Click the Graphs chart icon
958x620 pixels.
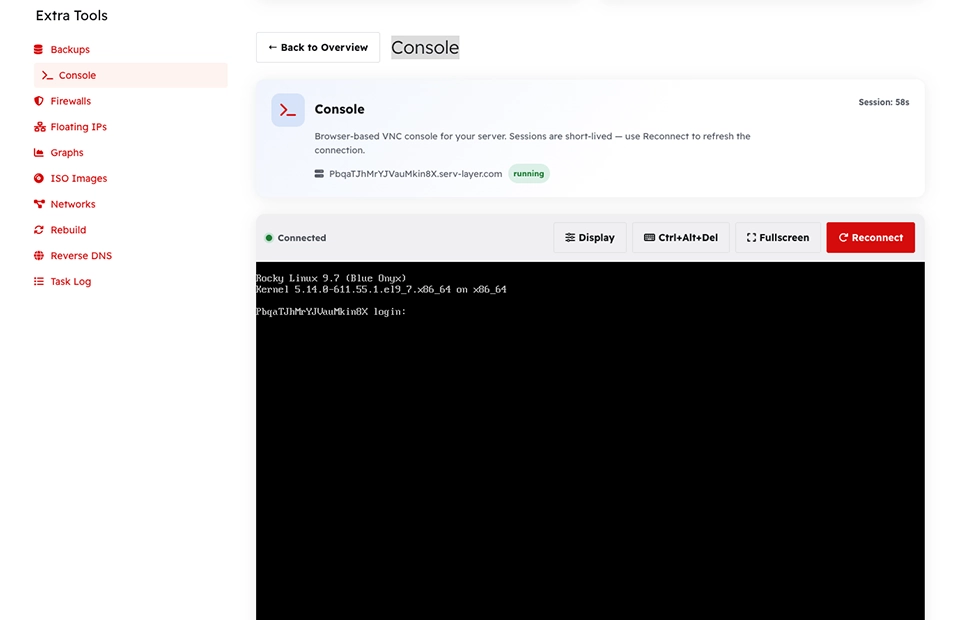point(38,152)
